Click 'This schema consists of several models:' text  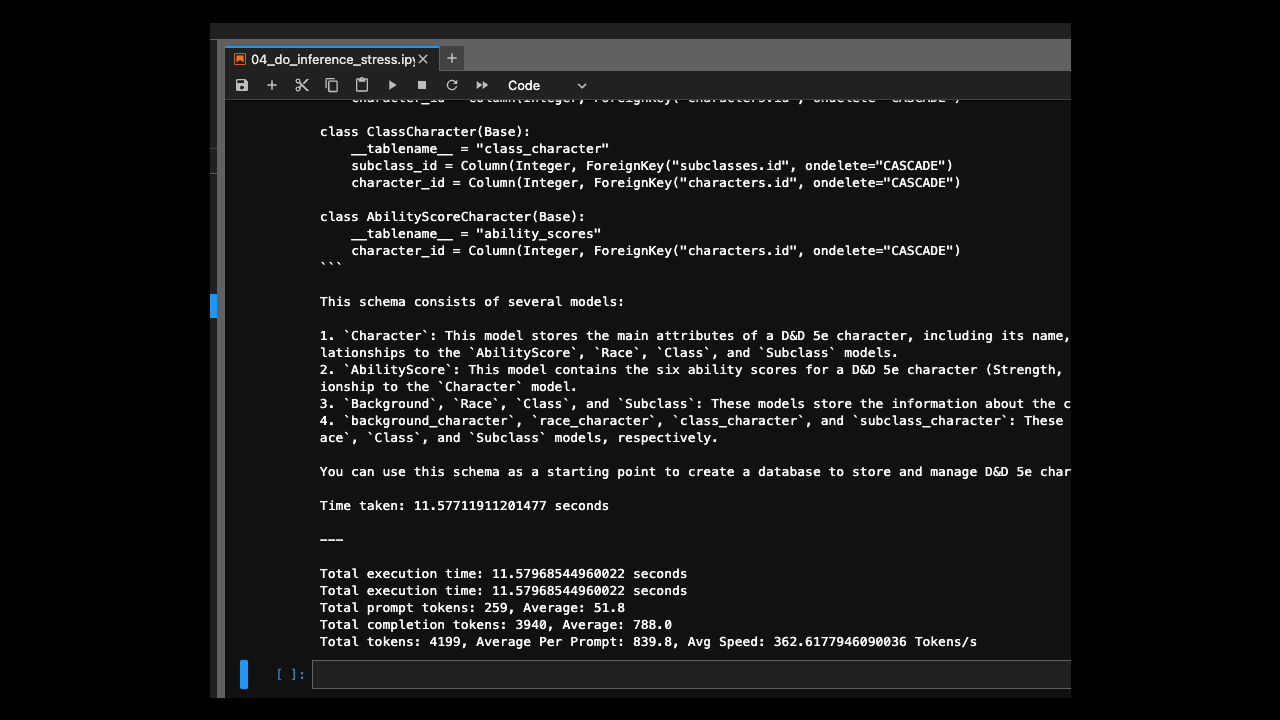tap(472, 302)
